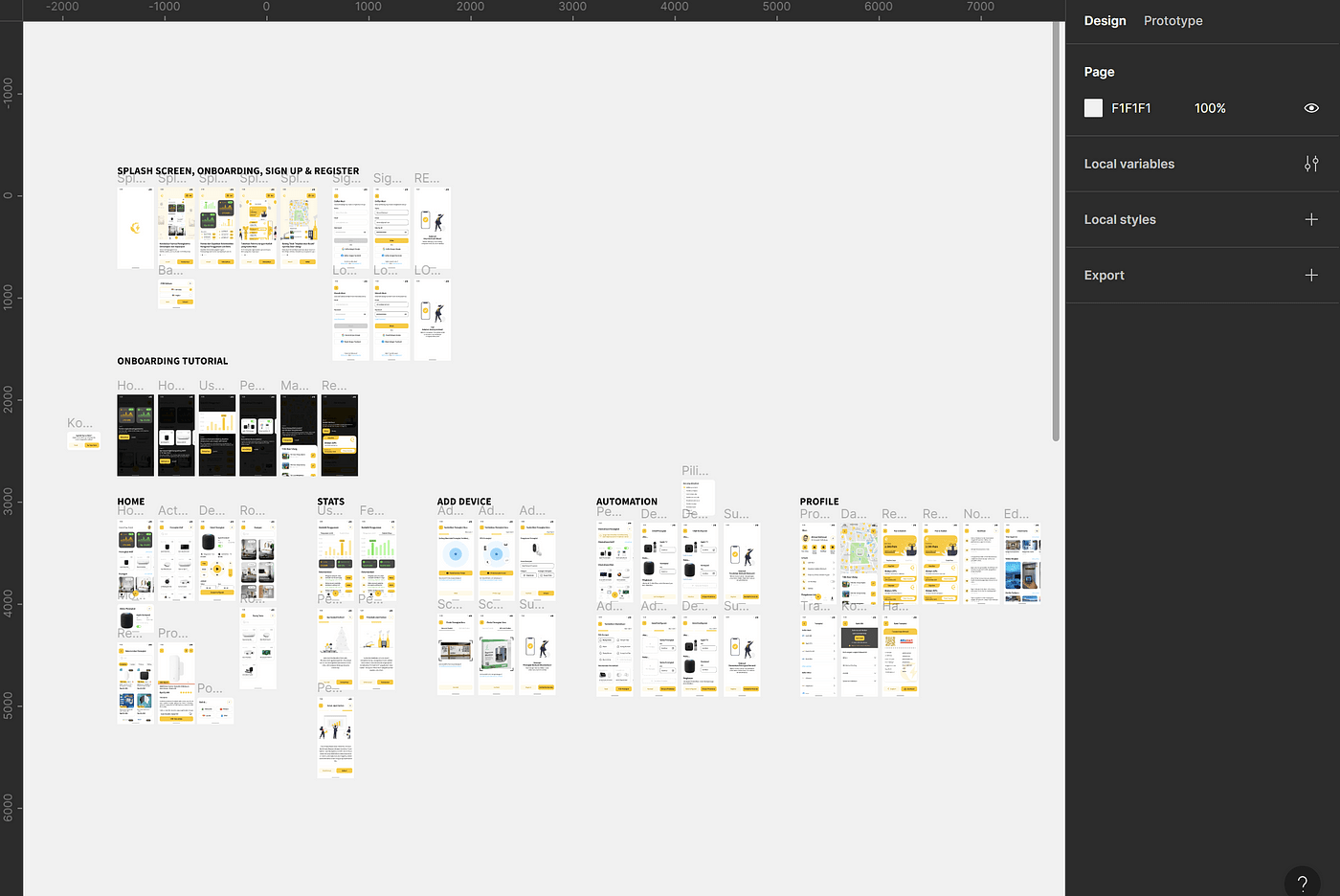Click the vertical canvas scrollbar
The height and width of the screenshot is (896, 1340).
(x=1056, y=230)
